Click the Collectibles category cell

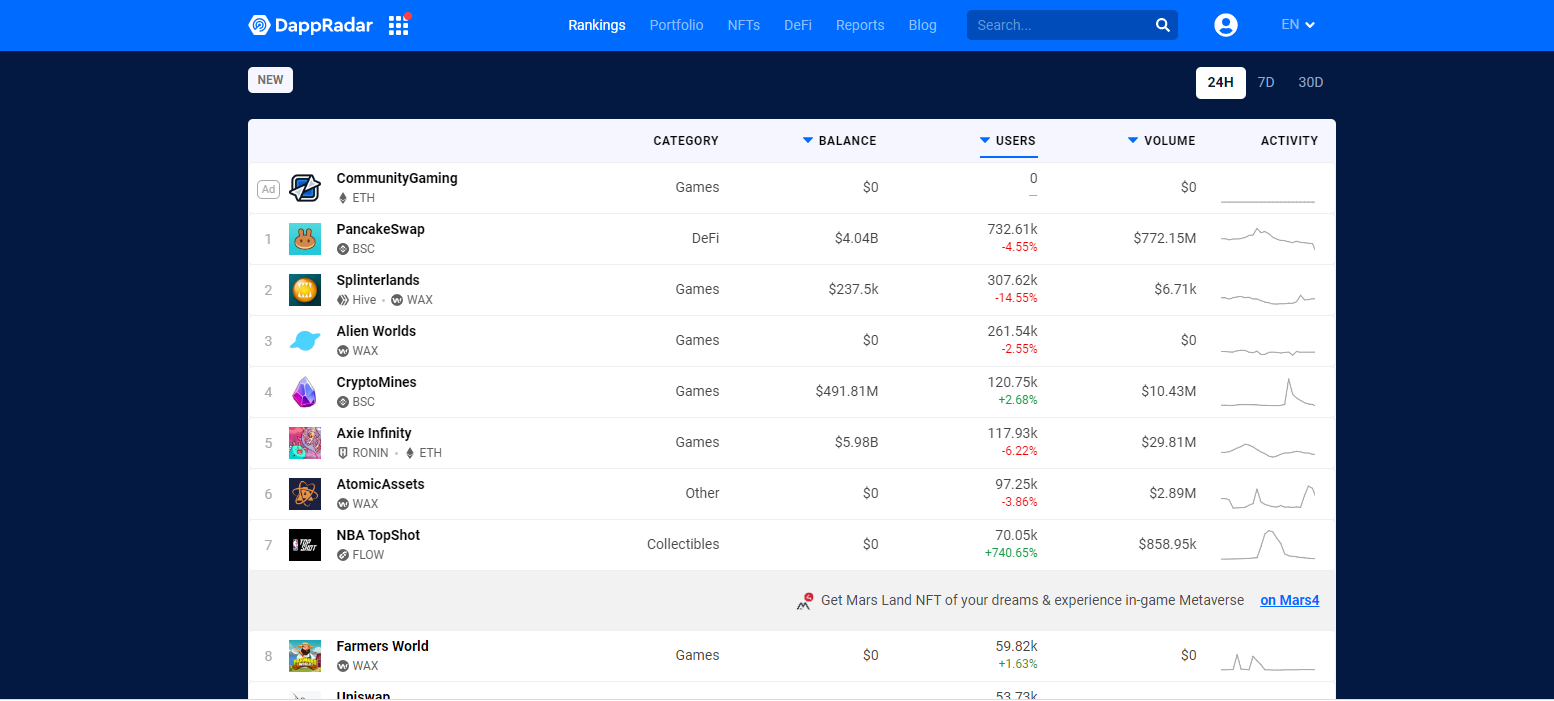click(x=683, y=545)
